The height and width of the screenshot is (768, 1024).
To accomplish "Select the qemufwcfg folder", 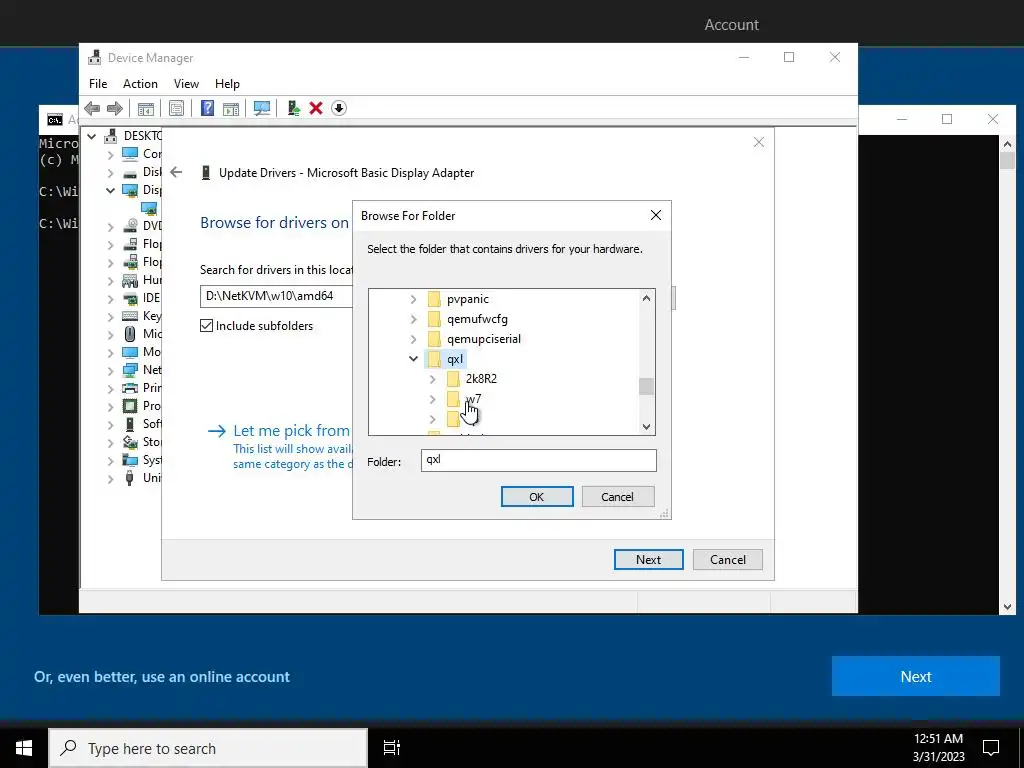I will [x=477, y=319].
